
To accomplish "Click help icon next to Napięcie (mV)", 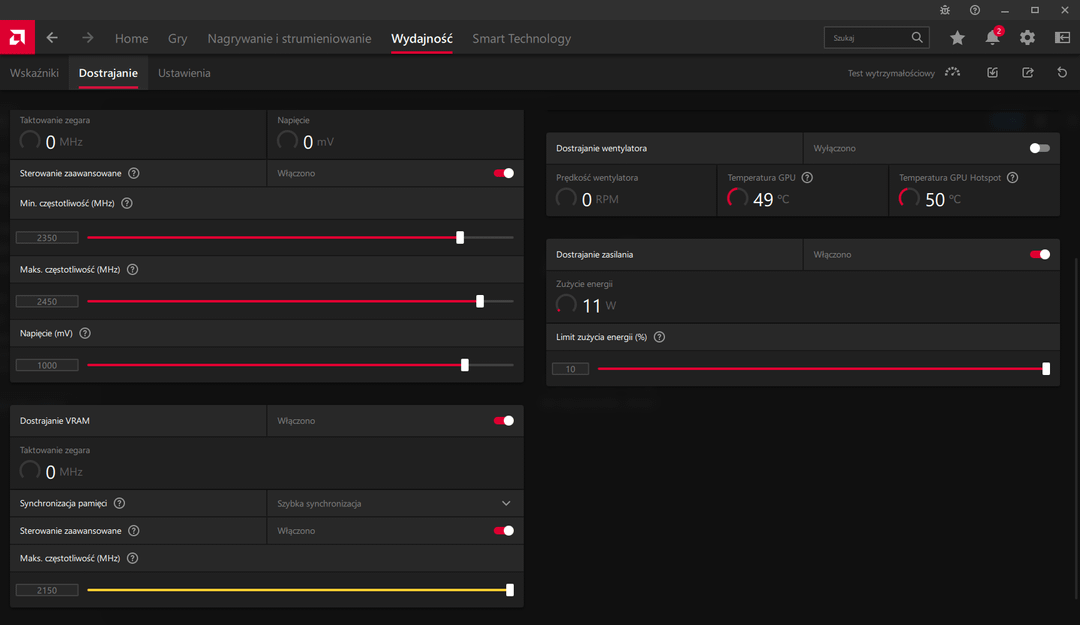I will (85, 333).
